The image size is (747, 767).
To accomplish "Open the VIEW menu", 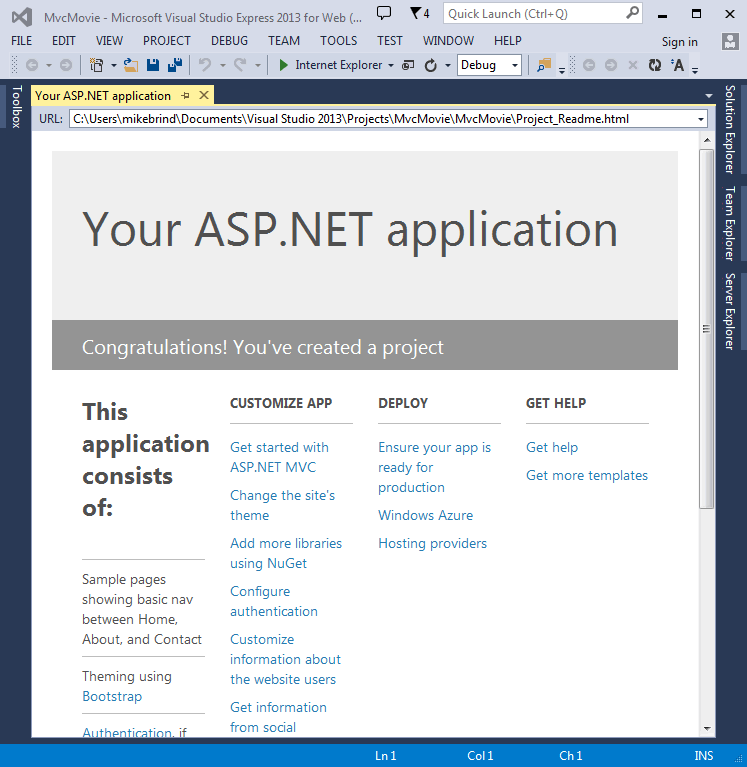I will click(x=109, y=41).
